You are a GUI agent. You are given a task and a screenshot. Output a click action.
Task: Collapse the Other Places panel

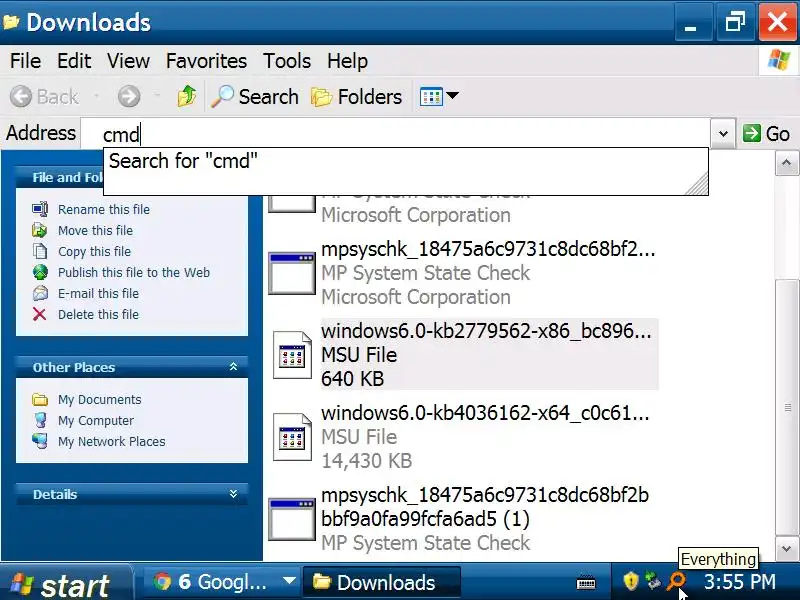pos(233,367)
